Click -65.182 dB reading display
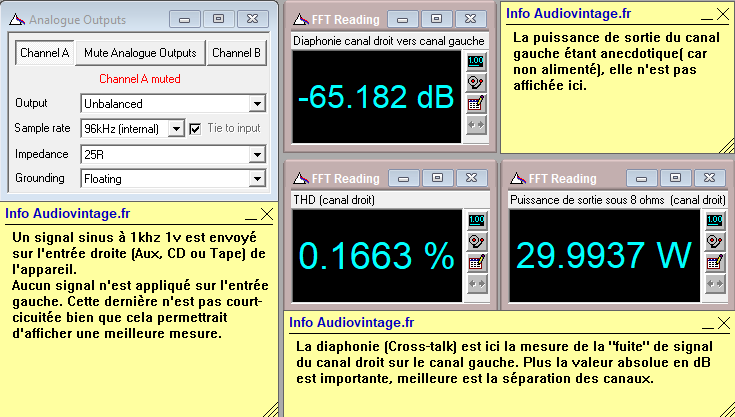This screenshot has height=417, width=735. (377, 97)
